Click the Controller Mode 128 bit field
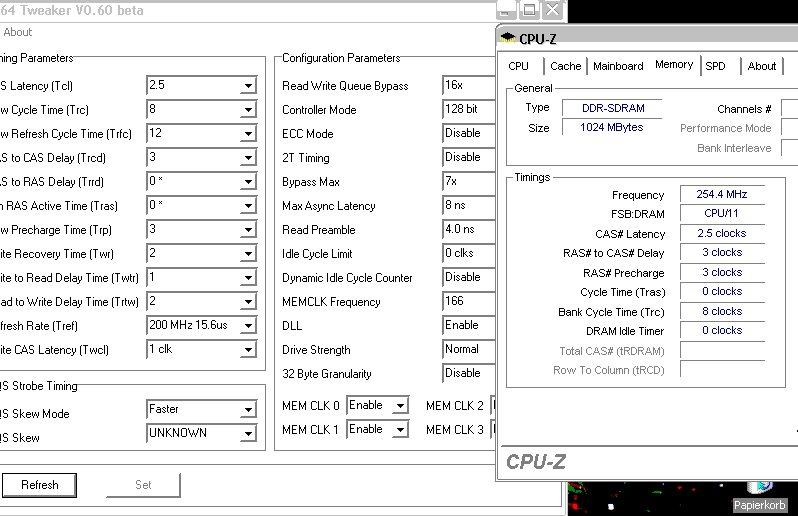The height and width of the screenshot is (516, 798). [x=469, y=109]
